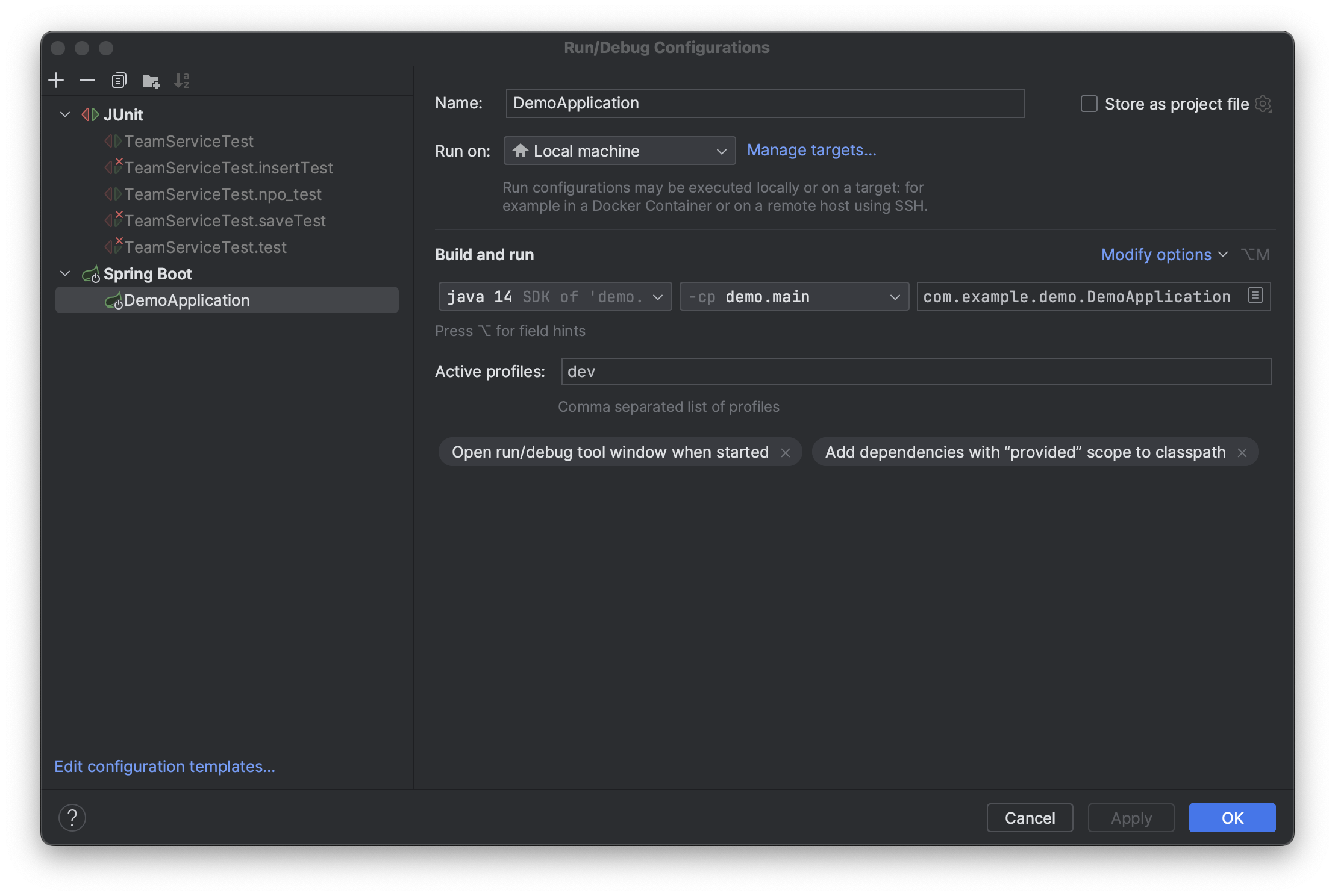This screenshot has height=896, width=1335.
Task: Open the java 14 SDK dropdown
Action: (555, 297)
